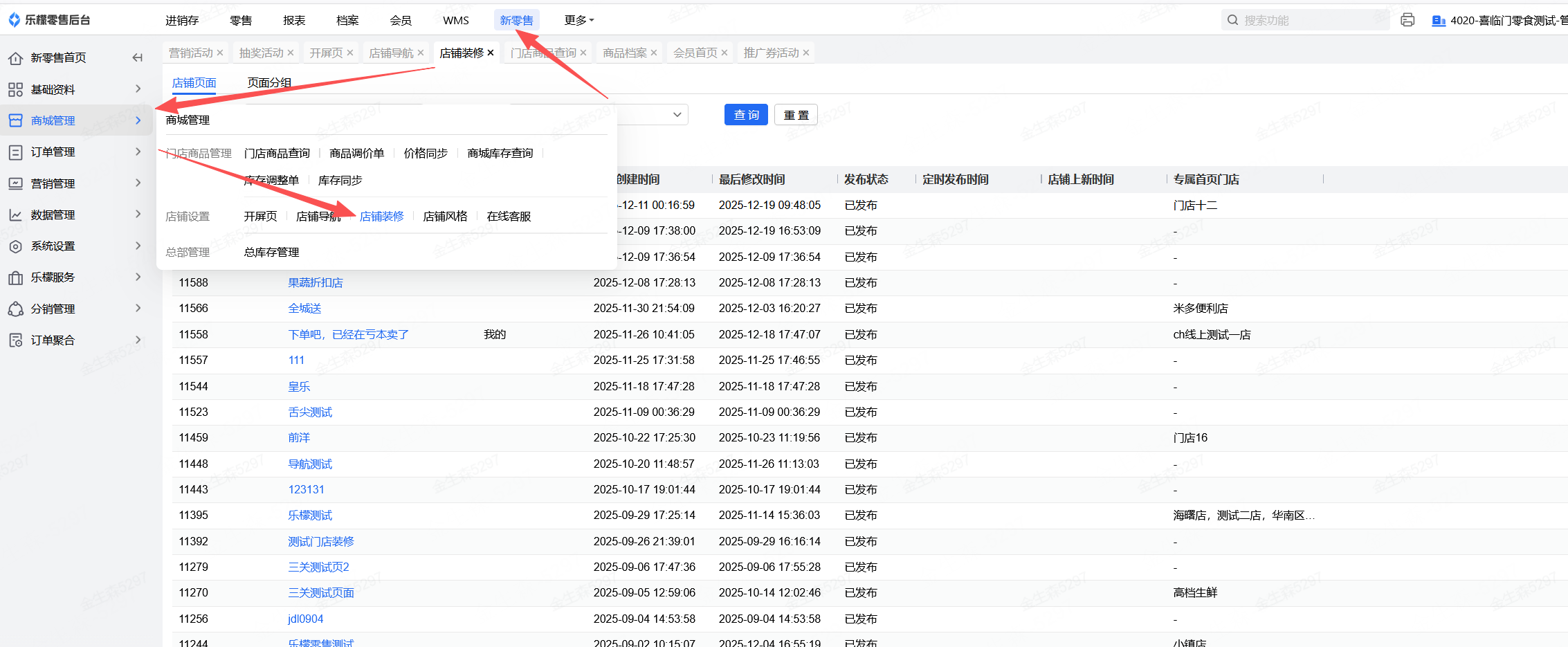Screen dimensions: 1568x647
Task: Select 店铺风格 in the flyout menu
Action: 445,217
